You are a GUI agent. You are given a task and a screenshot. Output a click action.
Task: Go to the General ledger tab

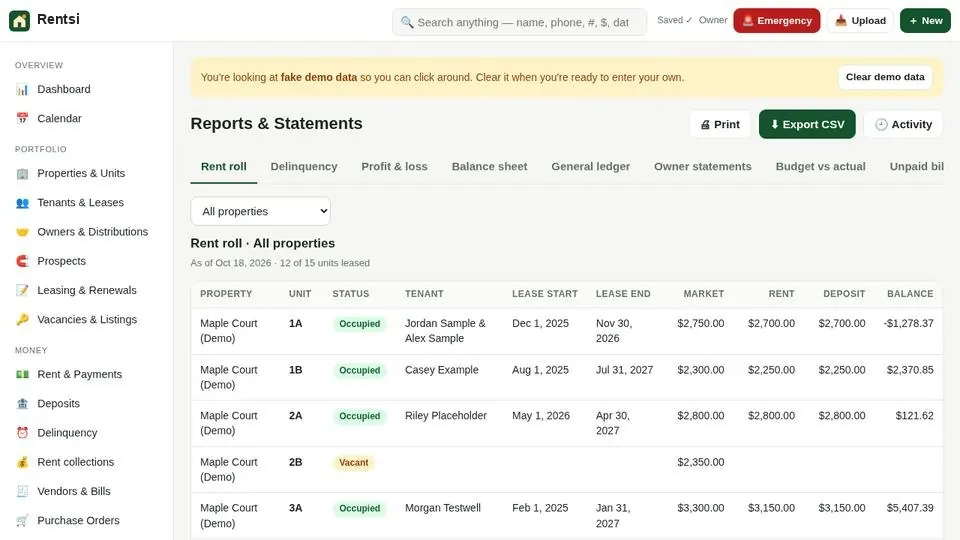coord(590,167)
